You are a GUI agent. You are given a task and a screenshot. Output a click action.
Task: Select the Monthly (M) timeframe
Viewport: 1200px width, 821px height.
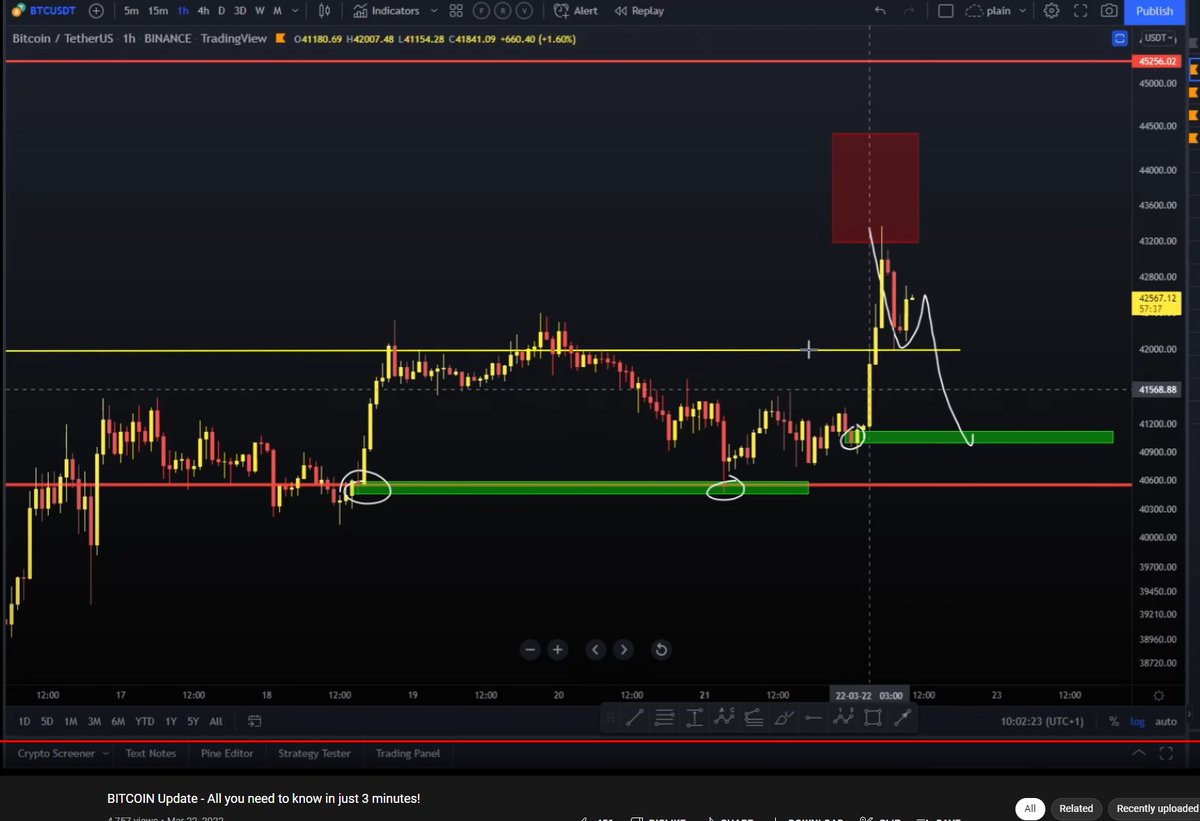point(277,11)
